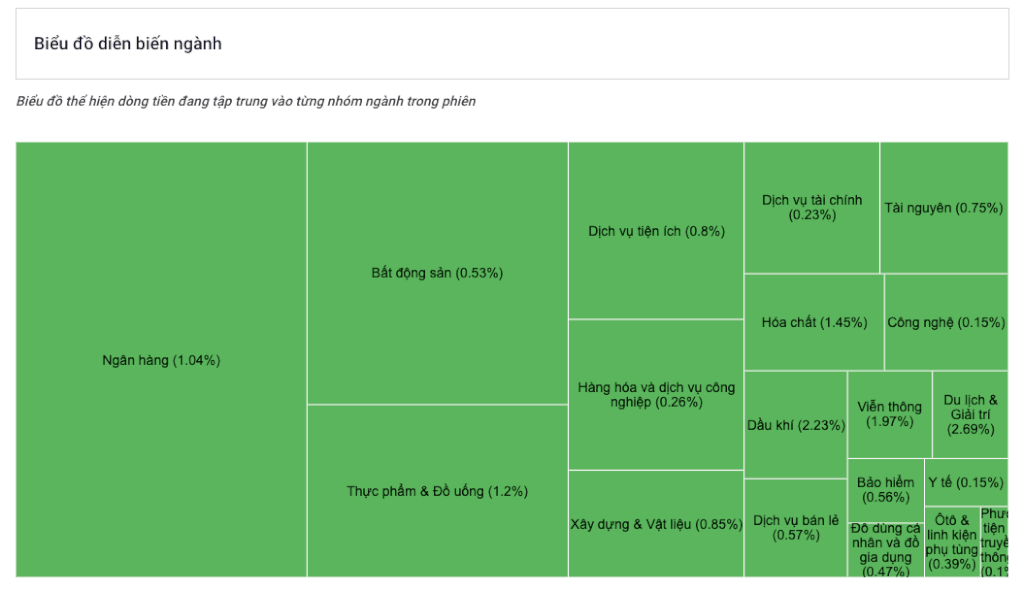The image size is (1024, 592).
Task: Select the Dịch vụ bán lẻ (0.57%) block
Action: (x=795, y=527)
